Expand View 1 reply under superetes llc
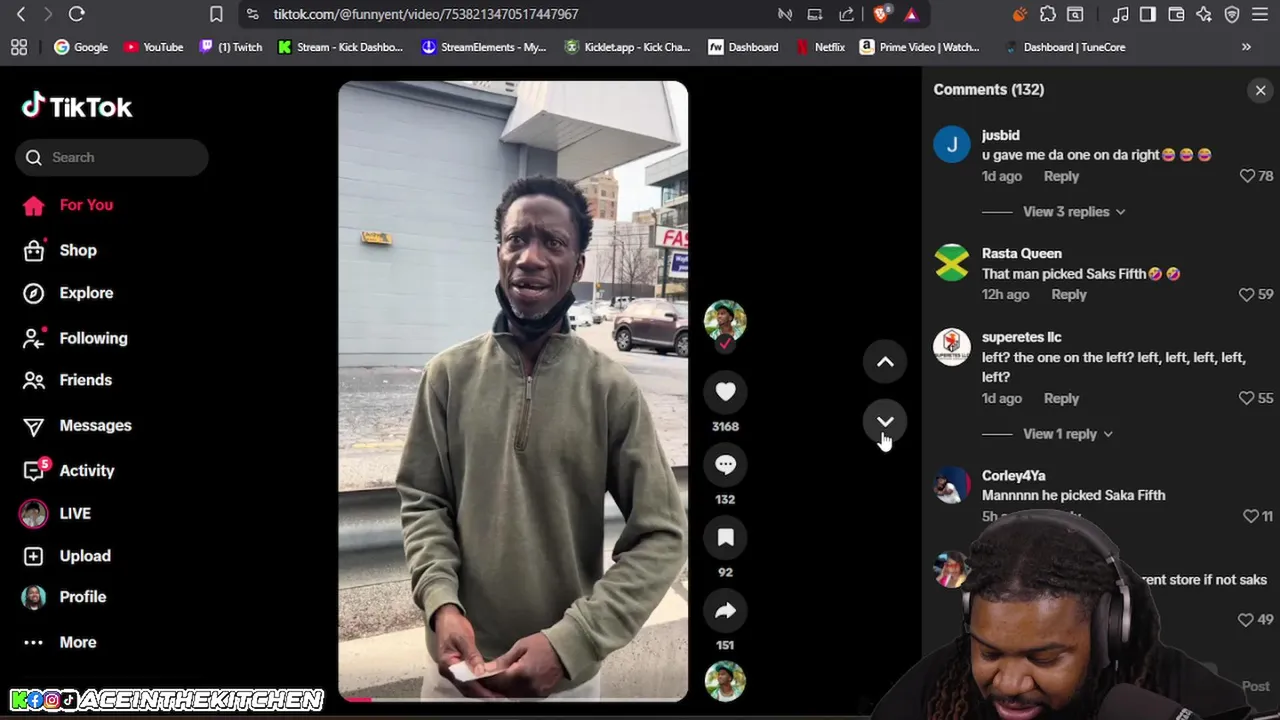Screen dimensions: 1280x720 pos(1068,434)
